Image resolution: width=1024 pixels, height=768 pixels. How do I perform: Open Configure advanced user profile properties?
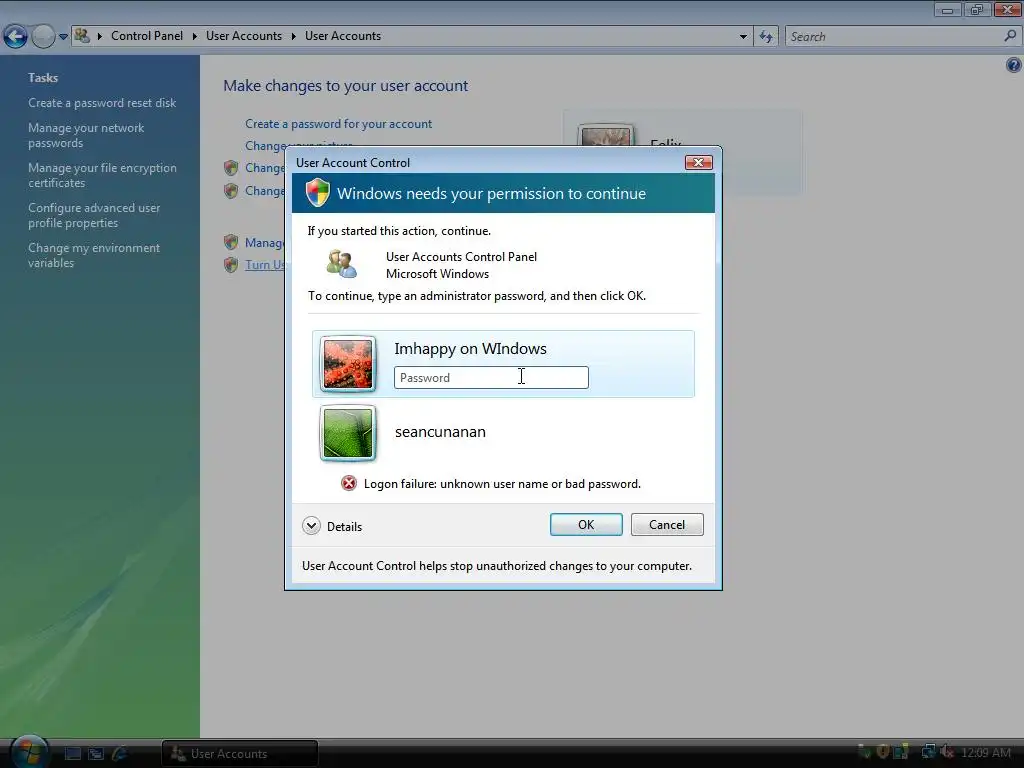pos(94,215)
